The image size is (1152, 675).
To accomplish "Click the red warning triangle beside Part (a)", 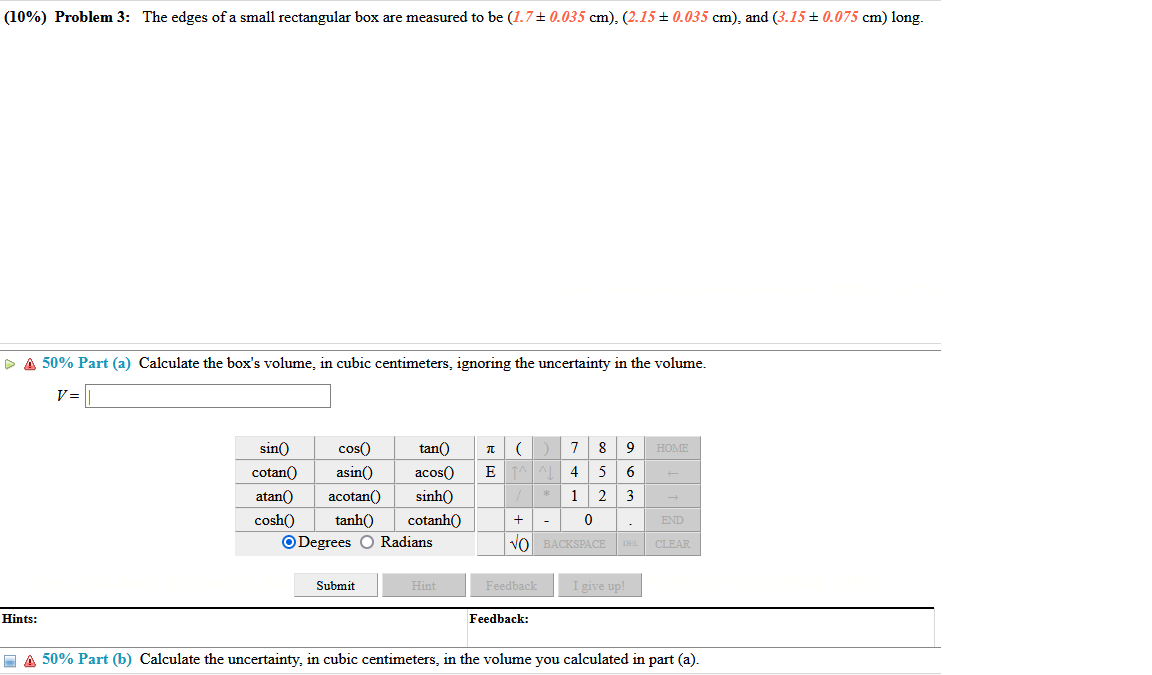I will click(x=29, y=363).
